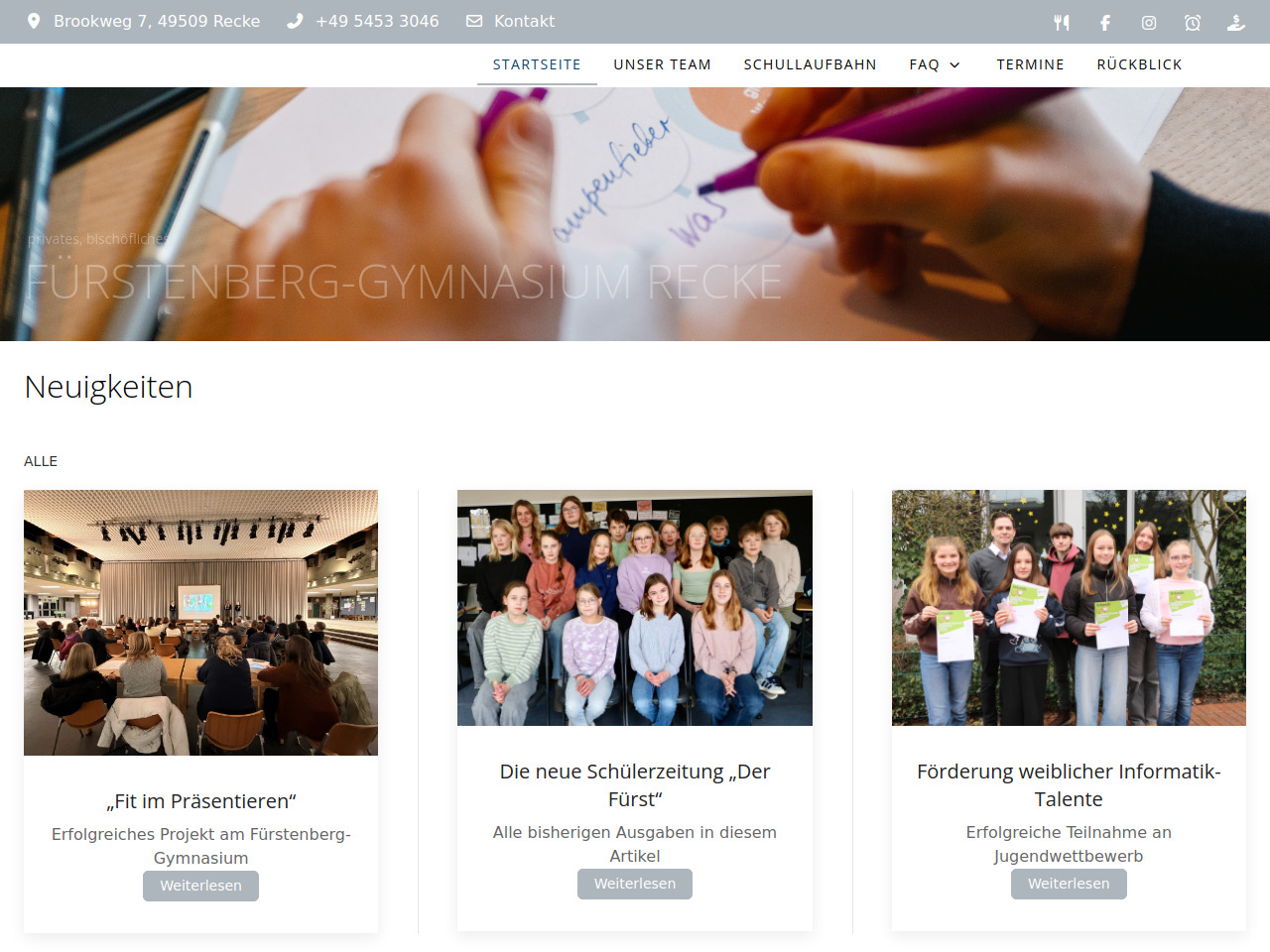Image resolution: width=1270 pixels, height=952 pixels.
Task: Open the cafeteria fork-and-knife icon
Action: click(x=1062, y=23)
